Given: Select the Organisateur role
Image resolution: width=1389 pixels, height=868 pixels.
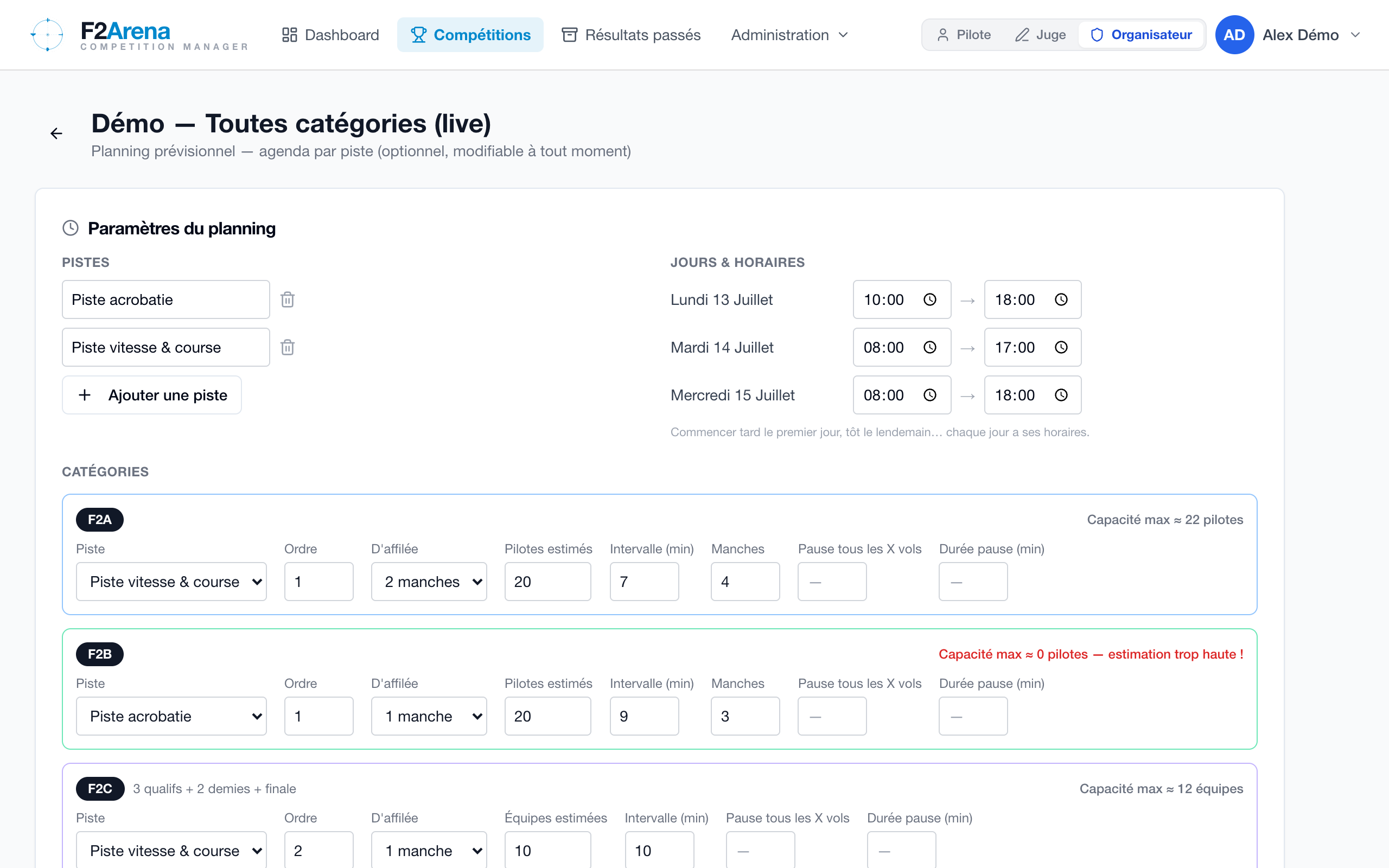Looking at the screenshot, I should tap(1140, 34).
